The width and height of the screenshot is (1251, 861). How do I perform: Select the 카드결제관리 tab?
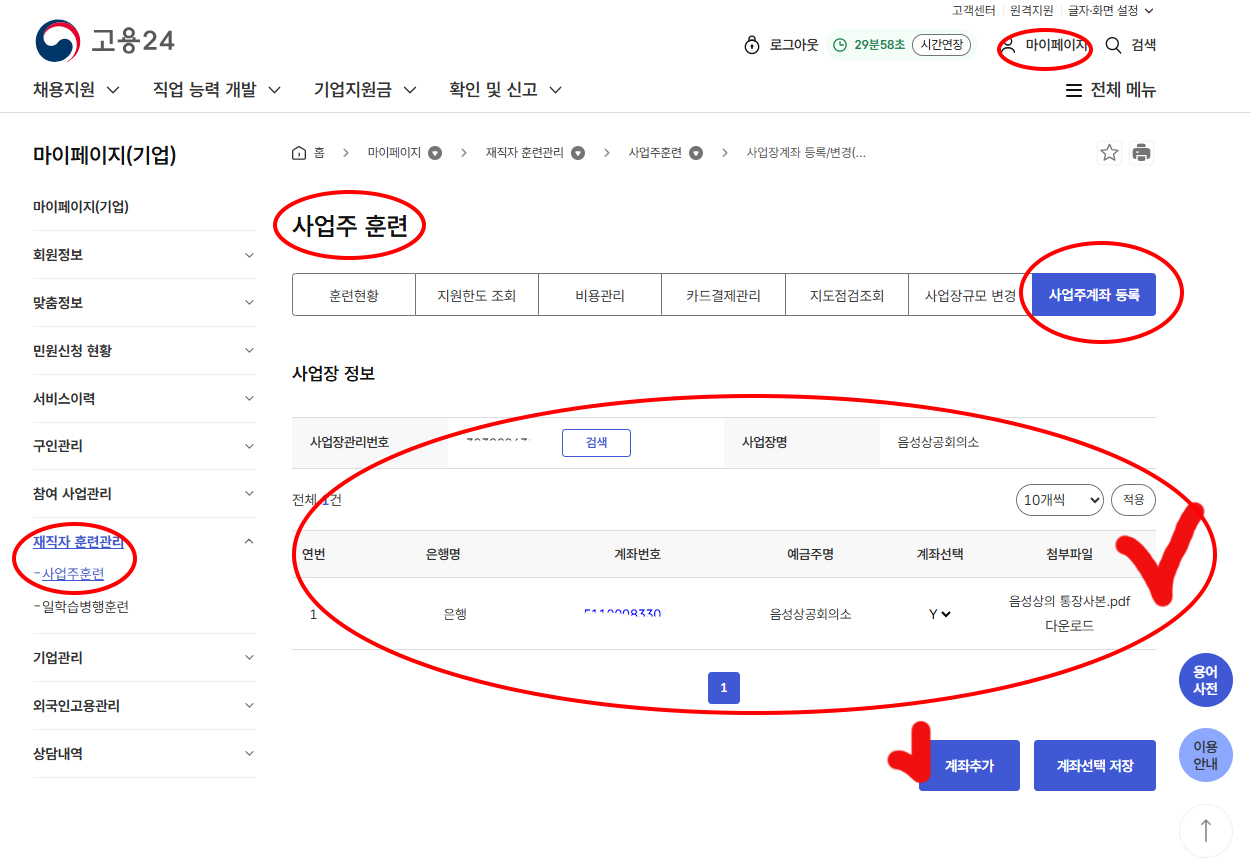[723, 295]
